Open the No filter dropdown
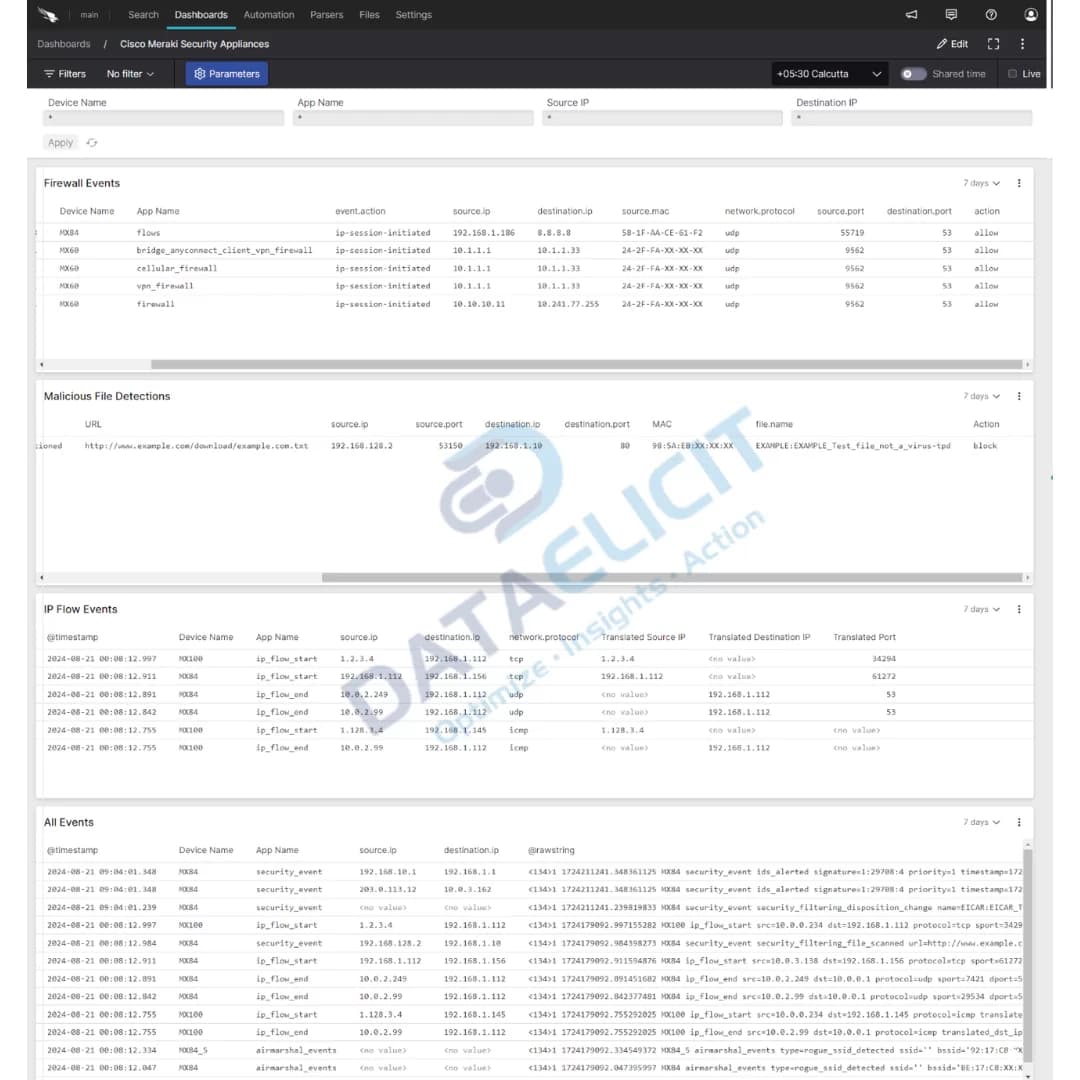This screenshot has width=1080, height=1080. [129, 73]
